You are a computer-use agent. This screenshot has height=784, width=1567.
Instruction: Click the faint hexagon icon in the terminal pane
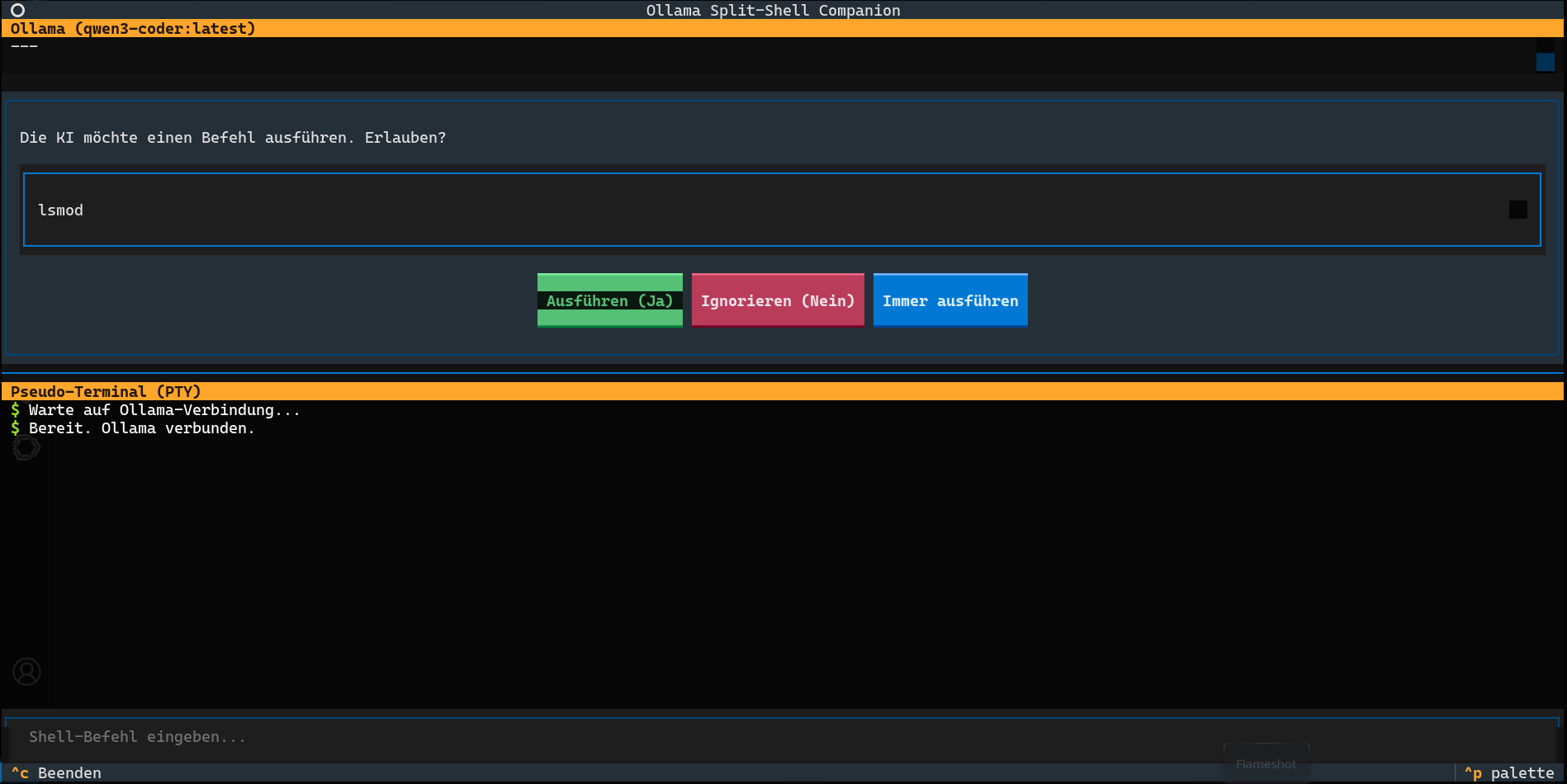(x=26, y=447)
